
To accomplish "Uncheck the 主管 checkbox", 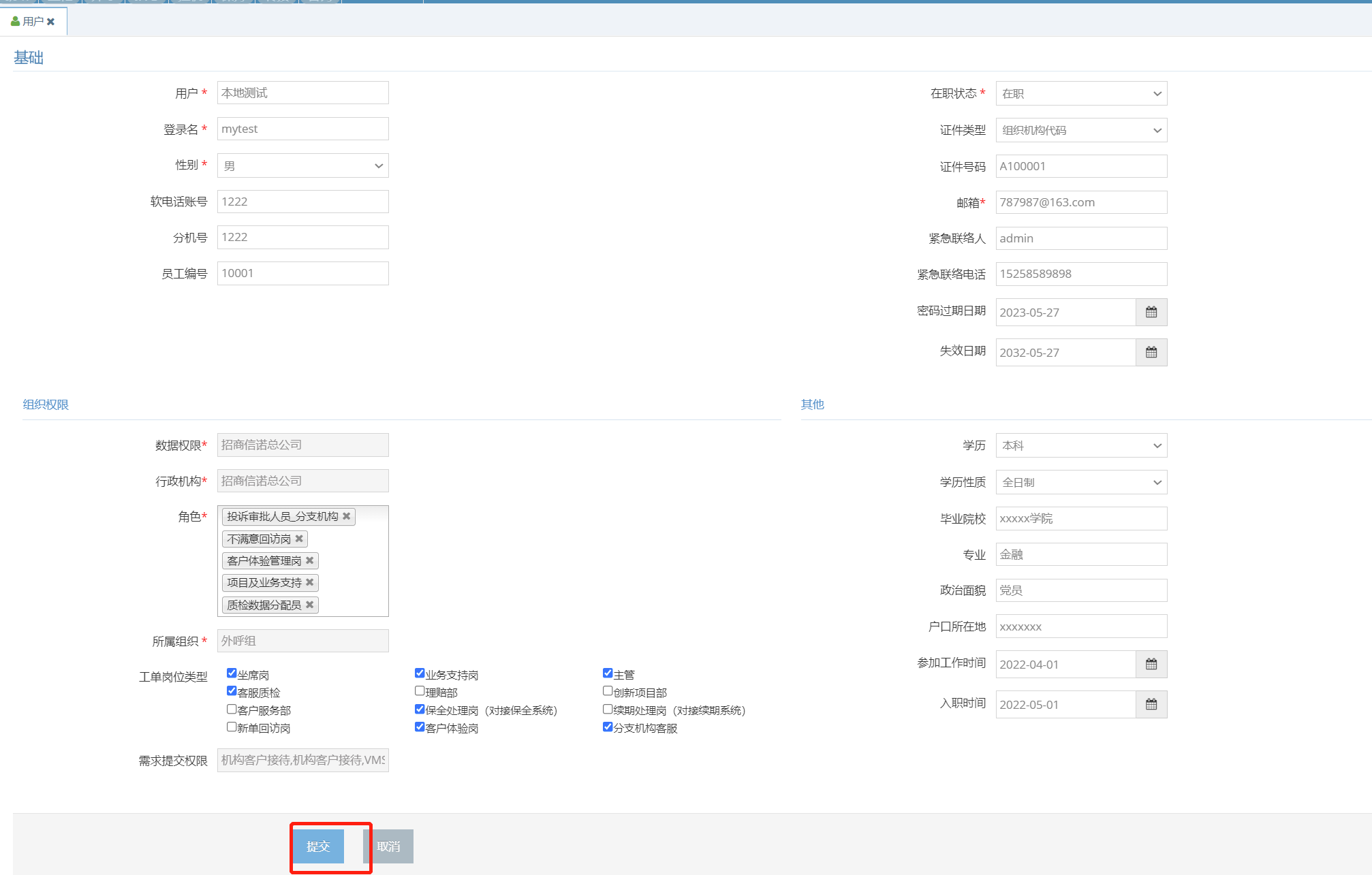I will coord(608,673).
